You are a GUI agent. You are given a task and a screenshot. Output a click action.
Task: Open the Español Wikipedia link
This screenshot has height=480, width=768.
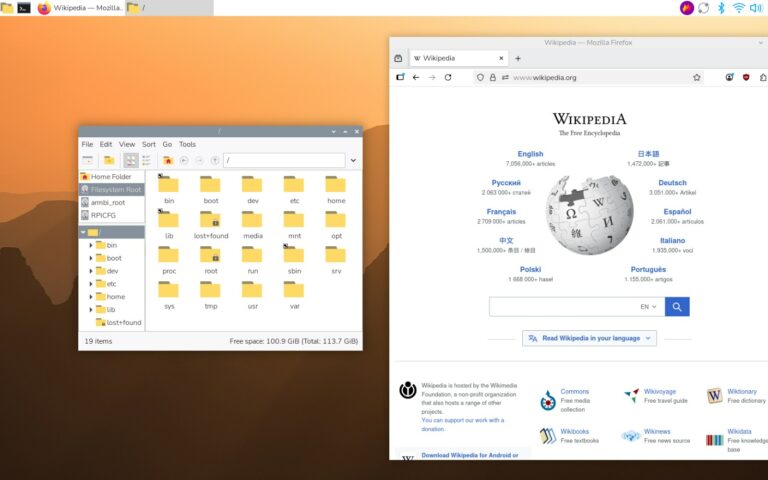click(677, 212)
